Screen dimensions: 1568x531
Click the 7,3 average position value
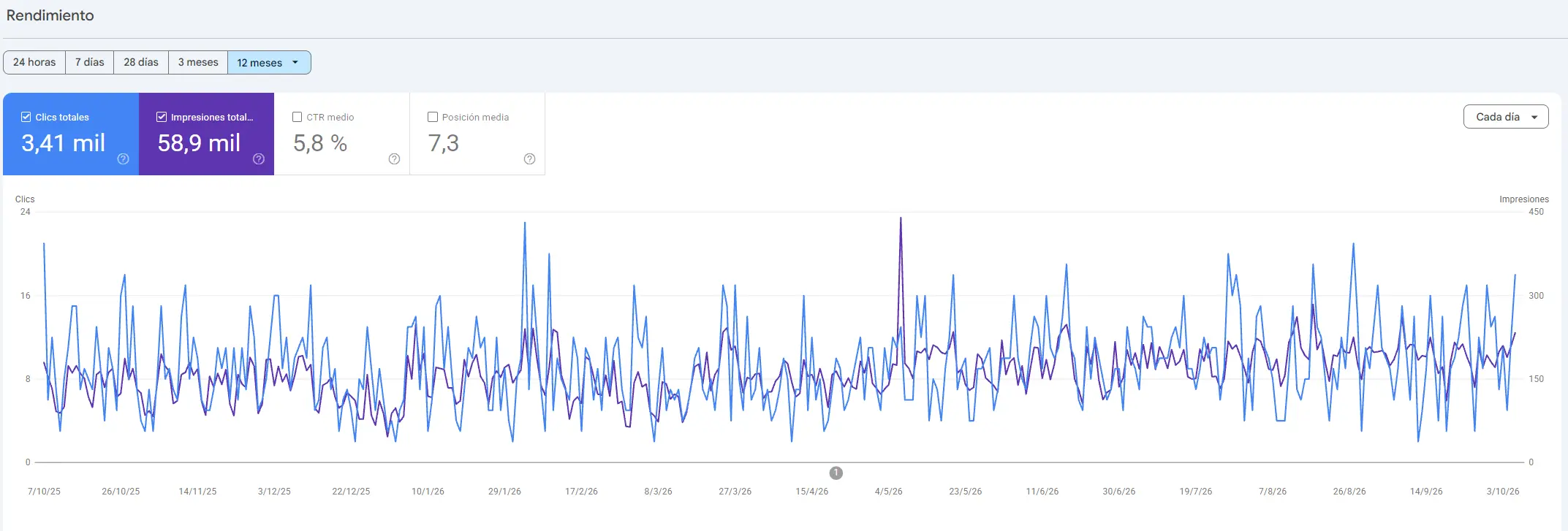click(x=444, y=143)
